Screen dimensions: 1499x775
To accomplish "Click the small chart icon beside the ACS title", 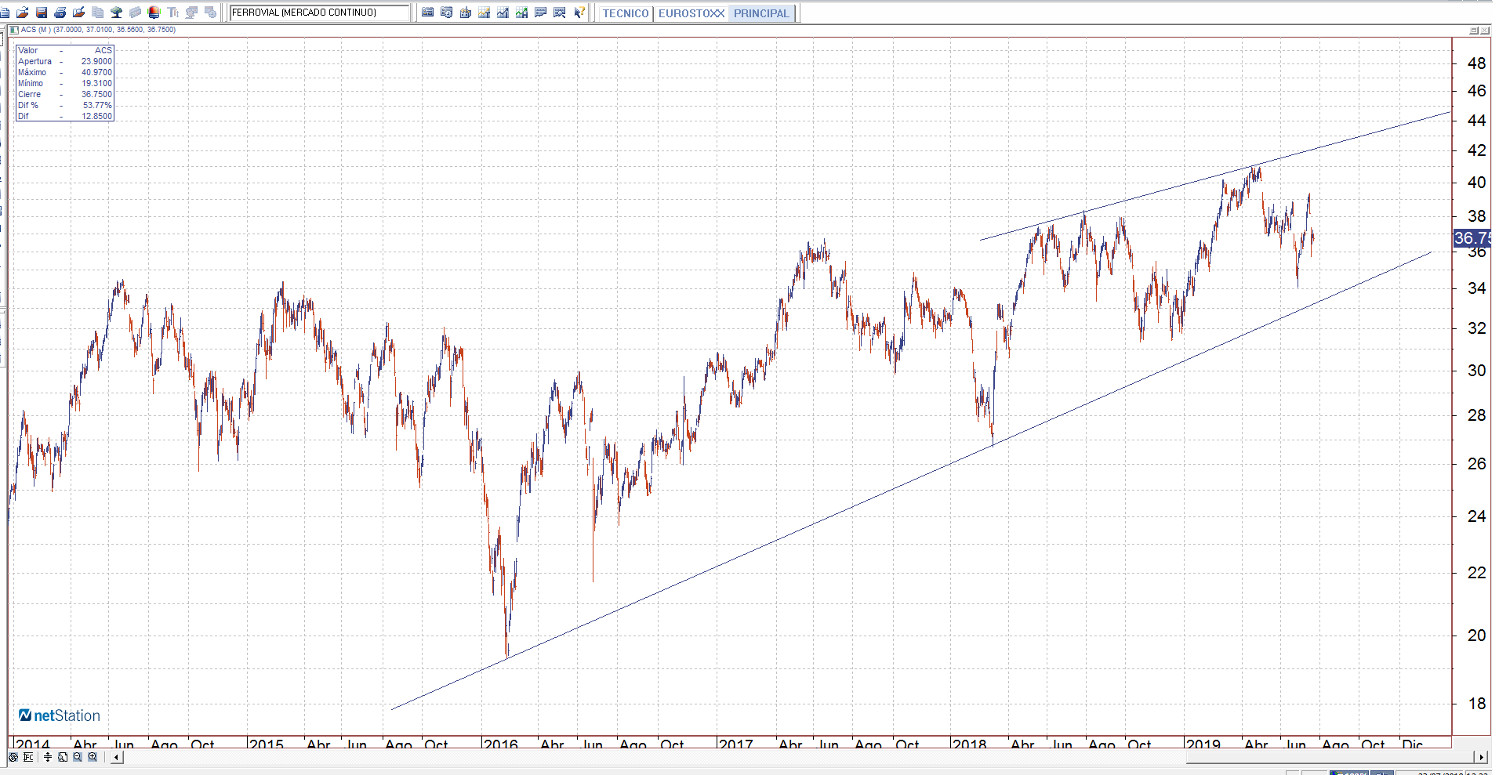I will pos(14,30).
